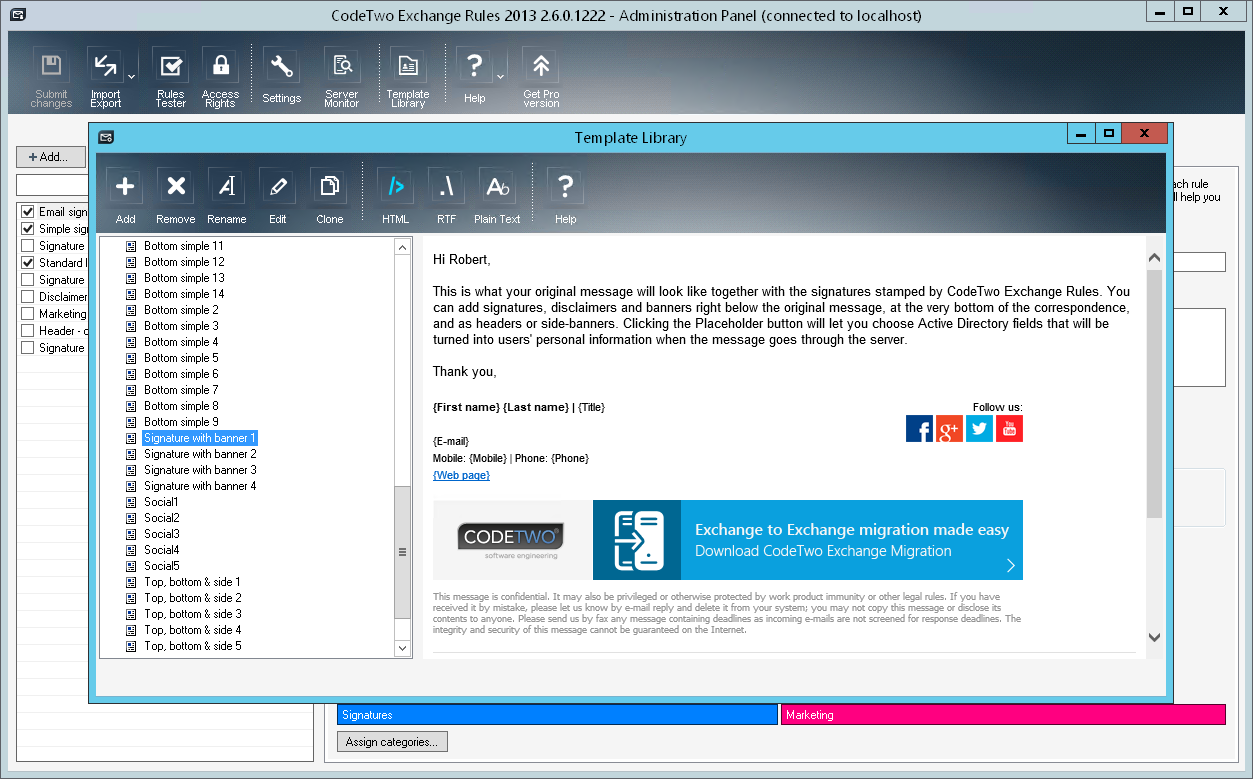Click template list scrollbar up arrow
1253x779 pixels.
403,246
